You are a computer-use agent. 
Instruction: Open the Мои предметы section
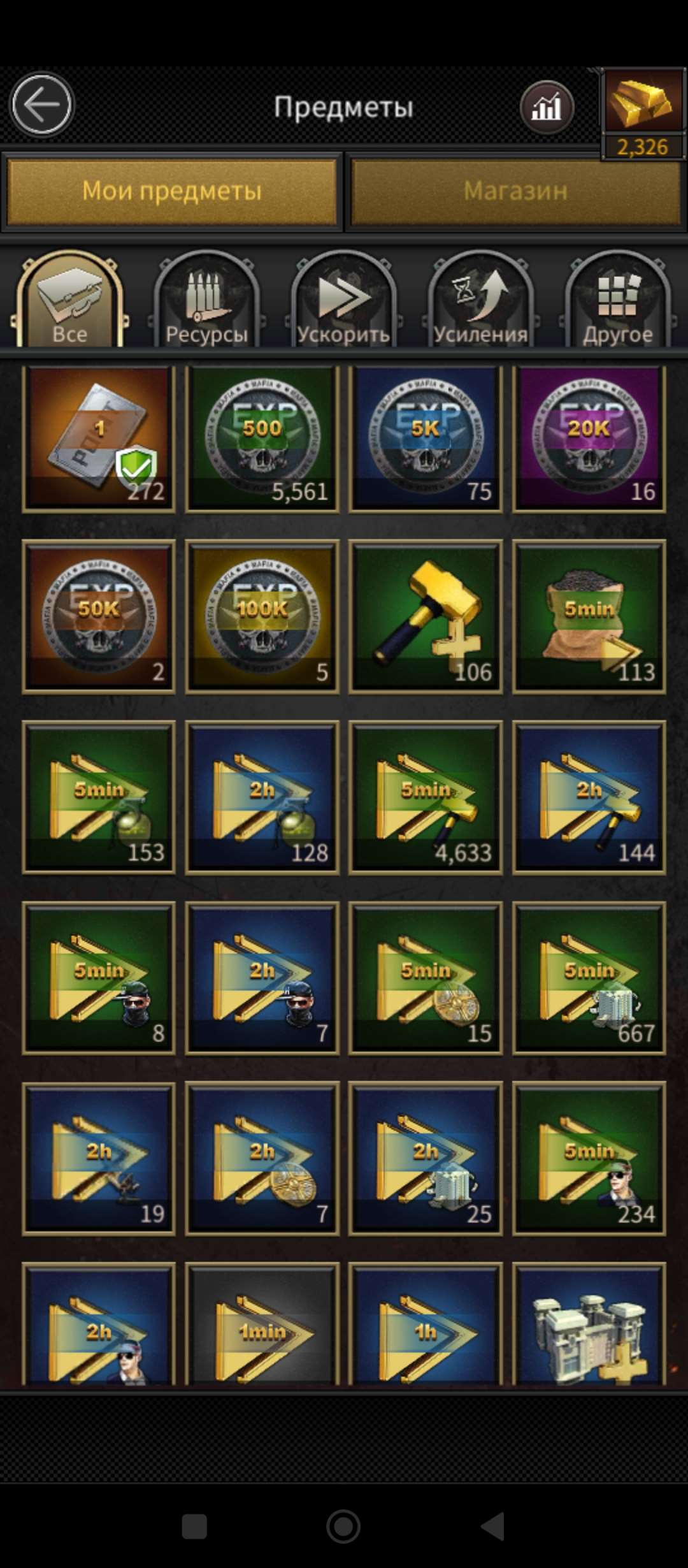point(172,191)
